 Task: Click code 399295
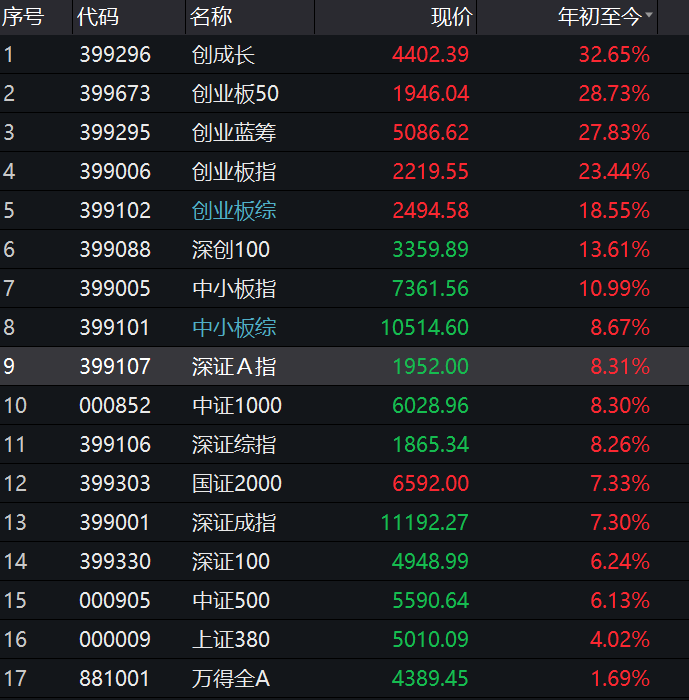[115, 133]
